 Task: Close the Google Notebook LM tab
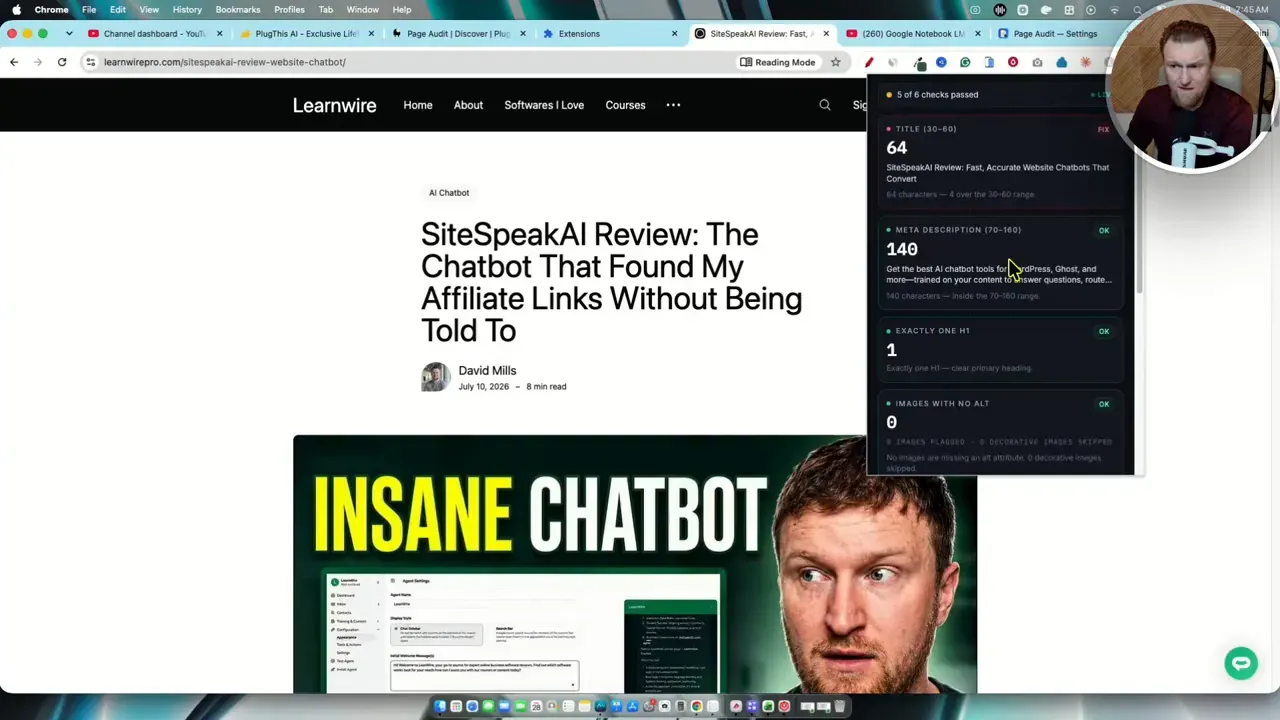[977, 34]
